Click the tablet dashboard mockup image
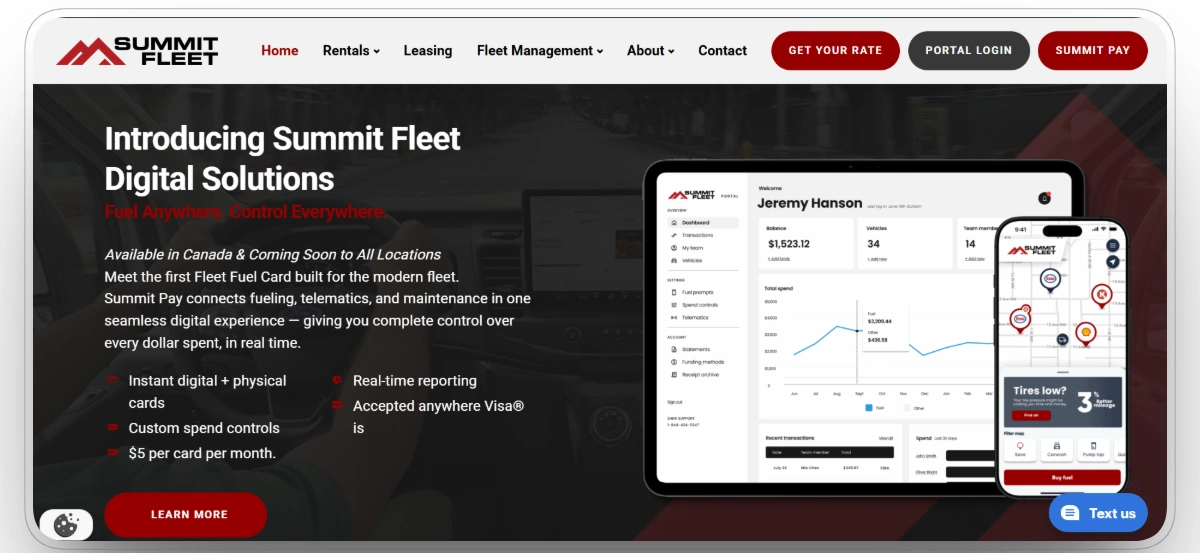 [x=820, y=328]
